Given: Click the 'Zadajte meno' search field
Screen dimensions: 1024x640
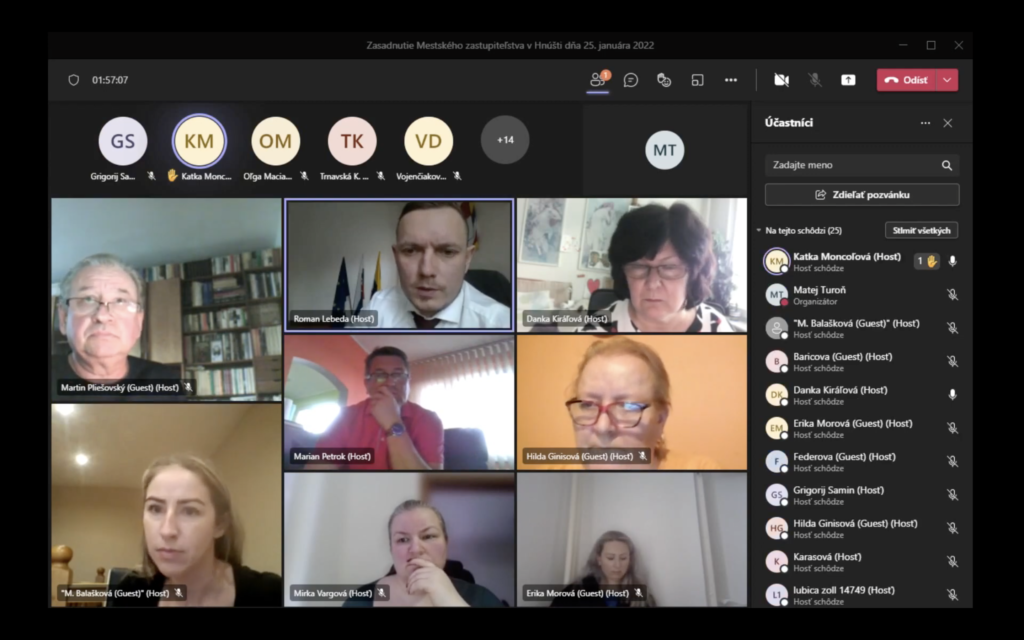Looking at the screenshot, I should (x=850, y=165).
